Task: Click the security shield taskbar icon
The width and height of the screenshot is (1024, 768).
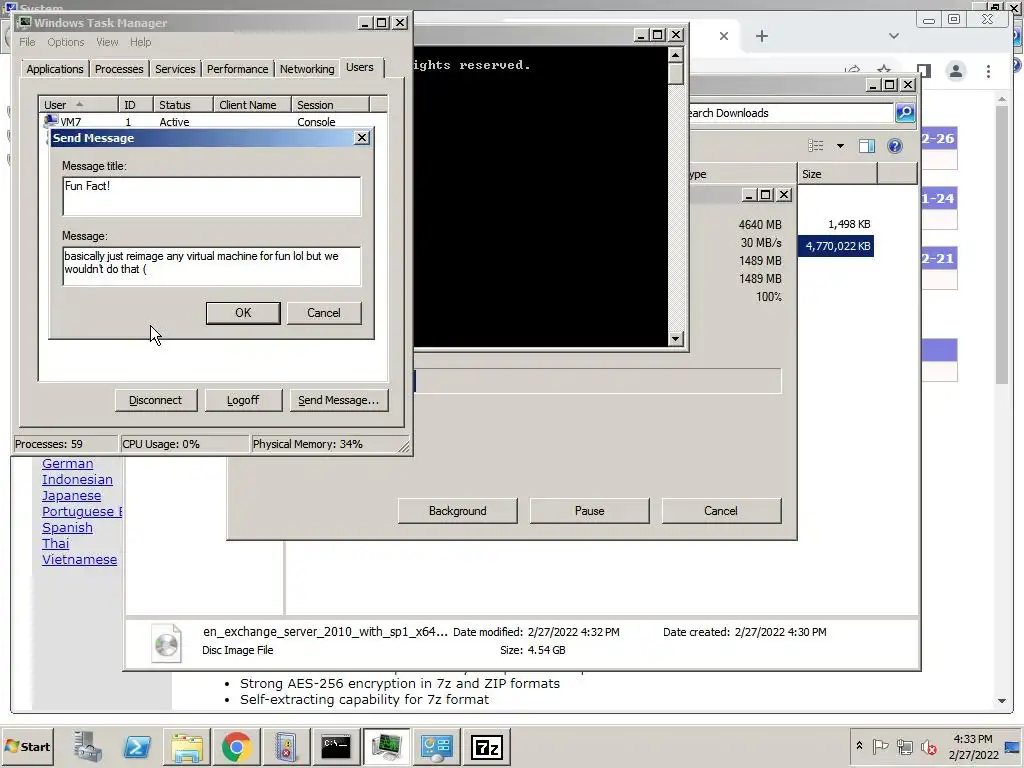Action: coord(286,746)
